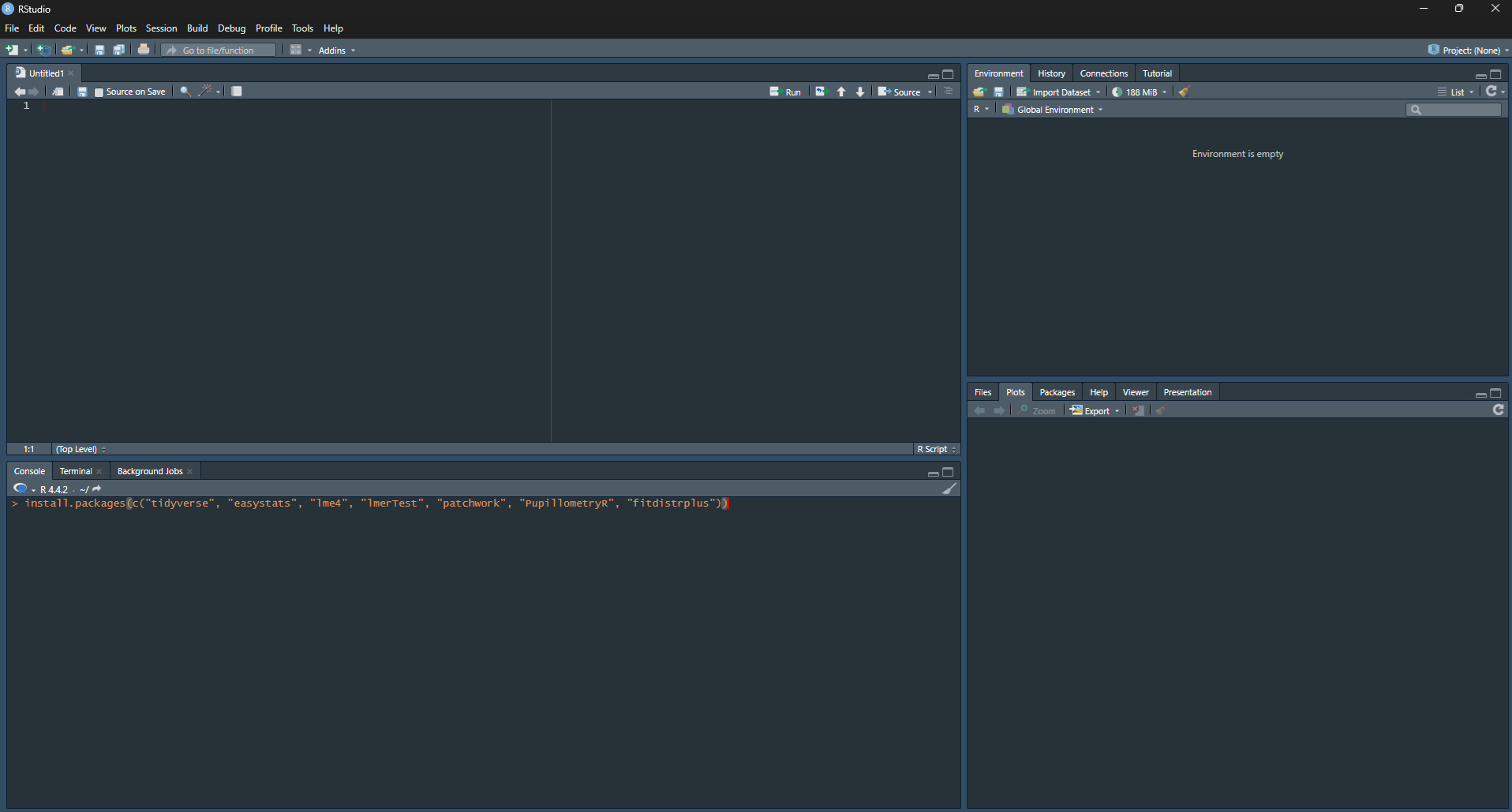Click Show in new window icon
The image size is (1512, 812).
tap(58, 92)
